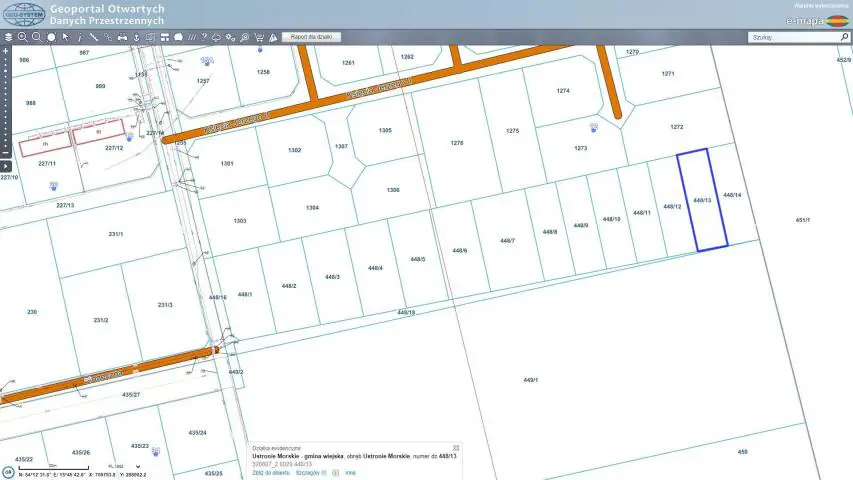Select the zoom out magnifier tool
Viewport: 853px width, 480px height.
tap(36, 37)
